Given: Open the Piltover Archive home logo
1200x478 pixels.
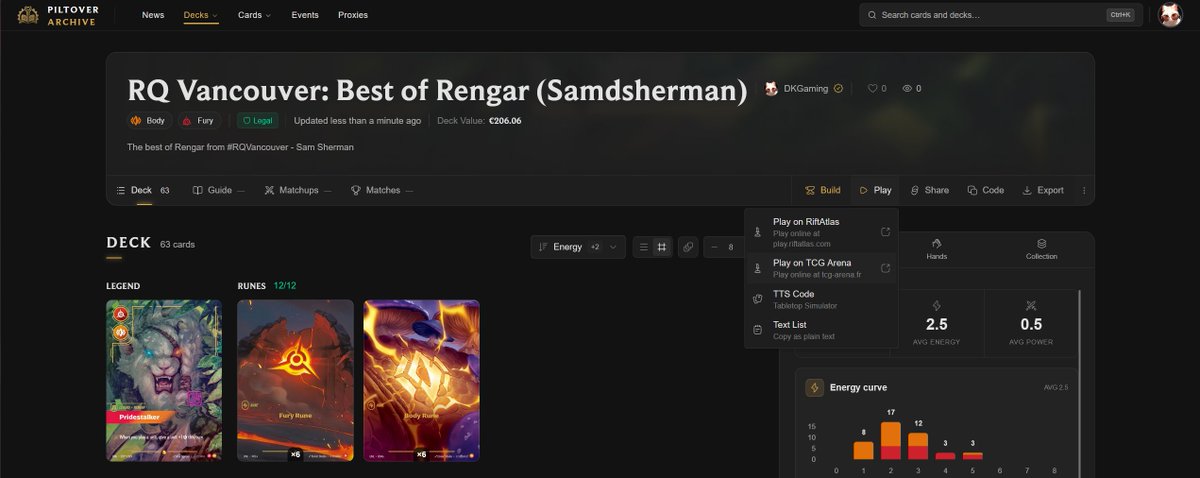Looking at the screenshot, I should pyautogui.click(x=57, y=15).
